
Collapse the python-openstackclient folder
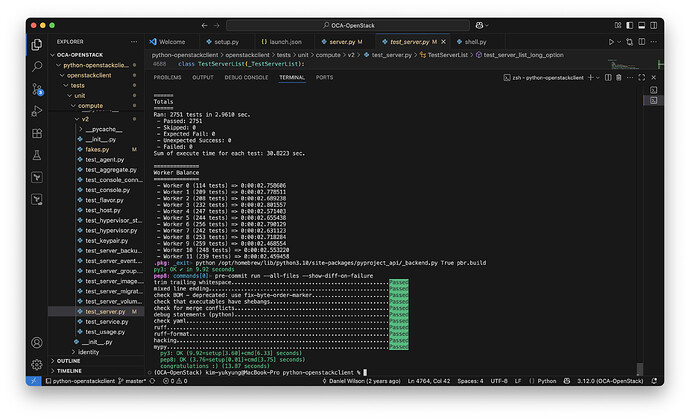point(96,65)
